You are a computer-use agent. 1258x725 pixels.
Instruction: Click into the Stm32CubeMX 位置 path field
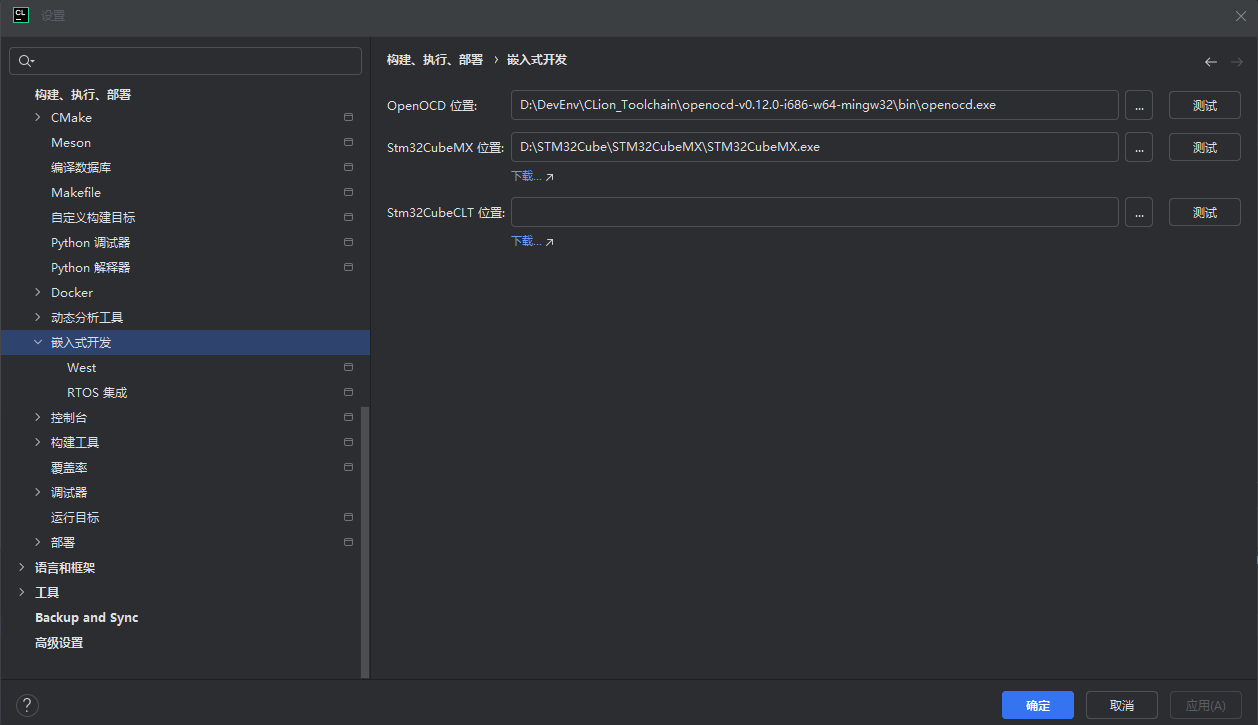point(815,147)
